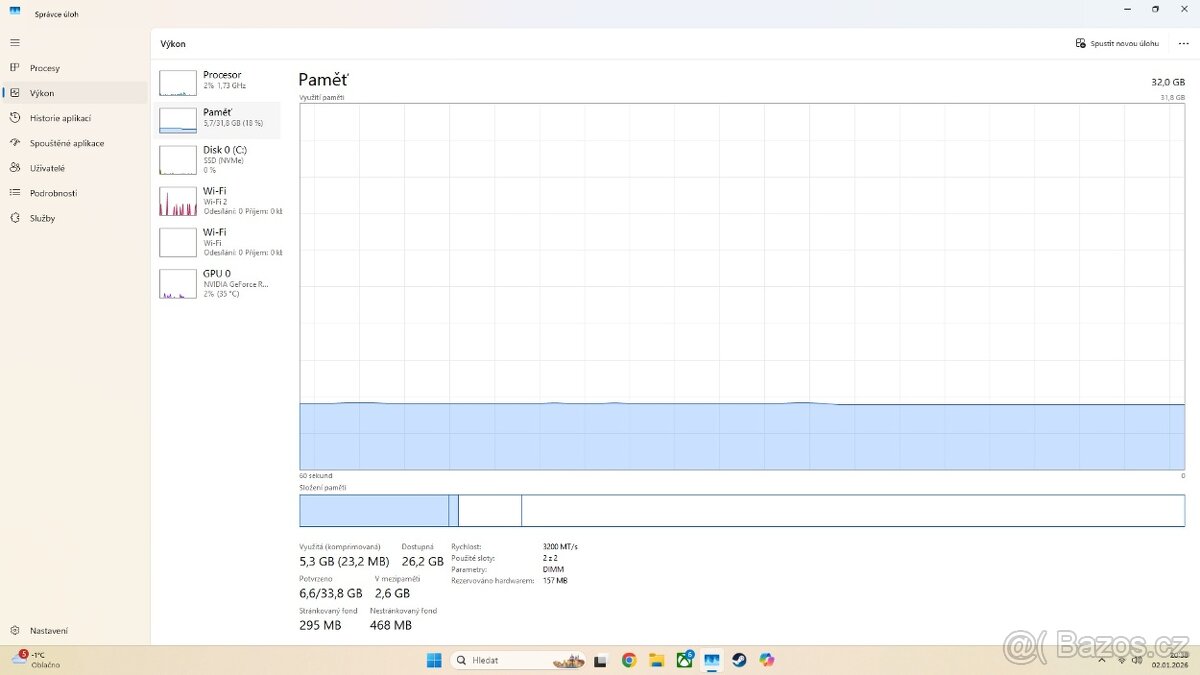Launch Steam from the taskbar
The image size is (1200, 675).
(x=739, y=660)
